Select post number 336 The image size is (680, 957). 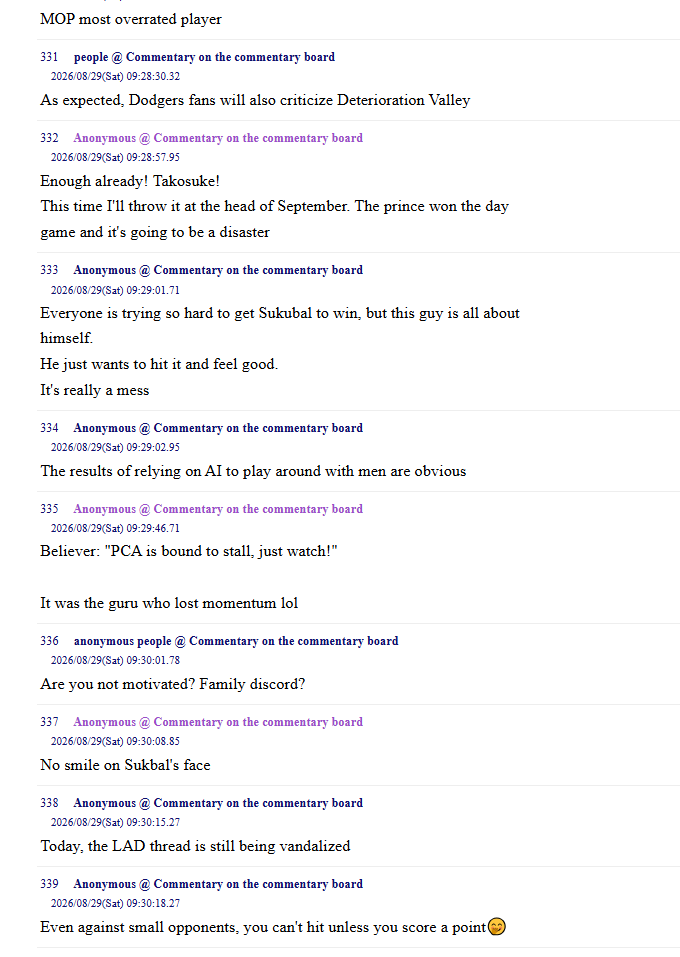(x=49, y=641)
